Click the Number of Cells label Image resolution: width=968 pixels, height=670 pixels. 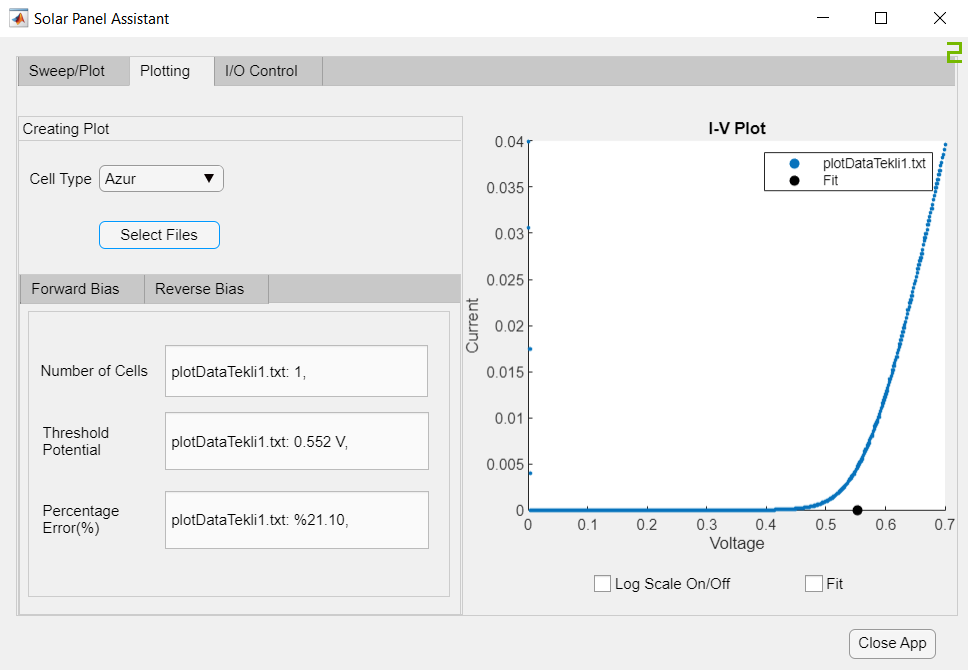[x=94, y=371]
